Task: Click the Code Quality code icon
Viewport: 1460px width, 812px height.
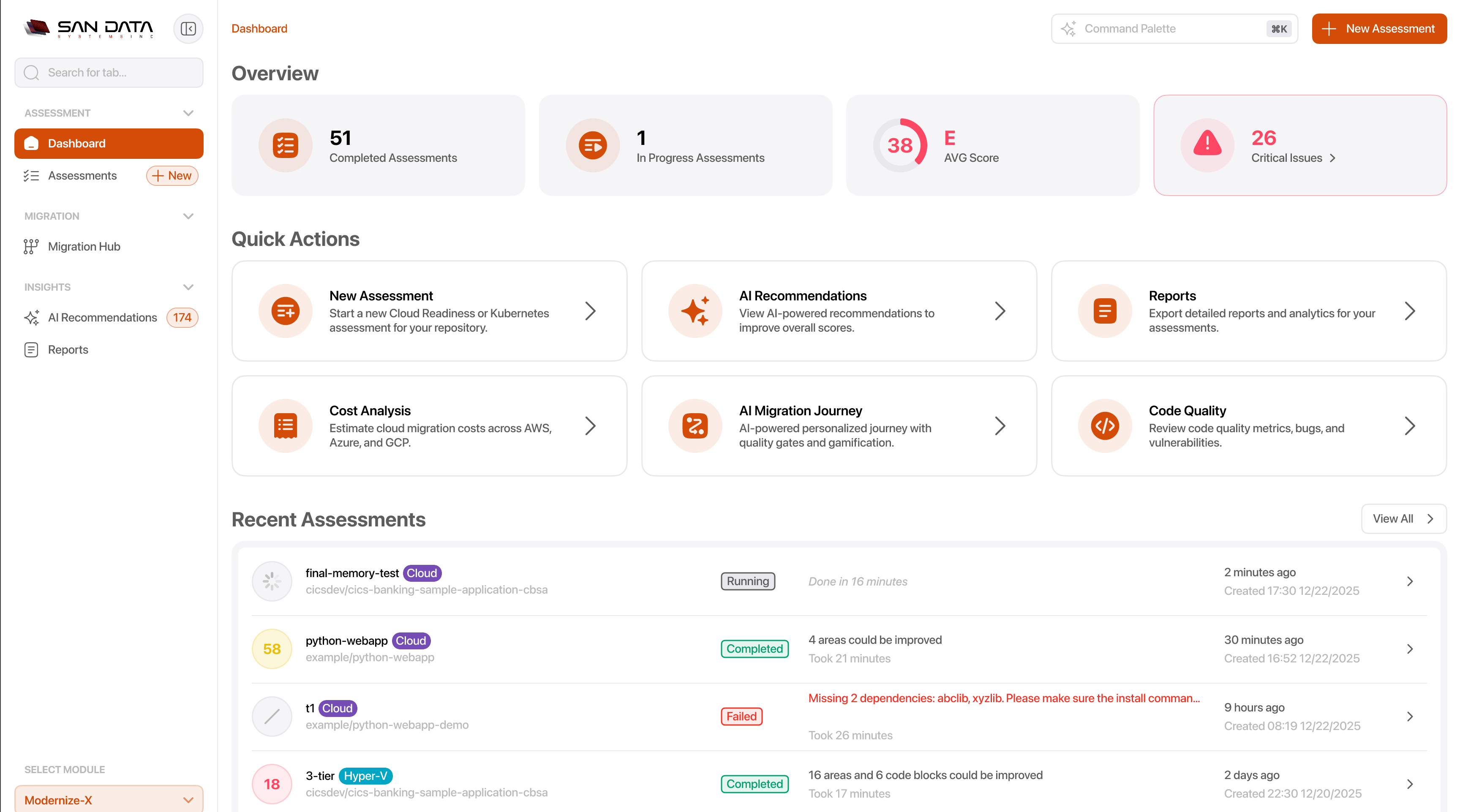Action: pos(1105,425)
